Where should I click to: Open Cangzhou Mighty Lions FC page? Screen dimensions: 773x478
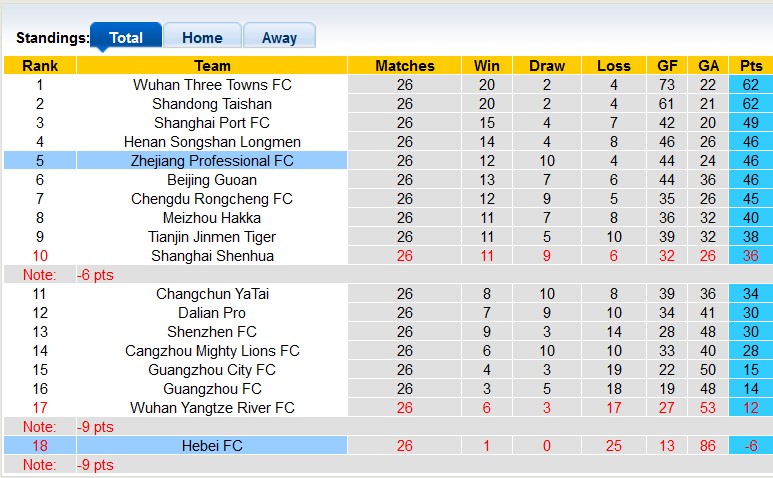point(212,351)
